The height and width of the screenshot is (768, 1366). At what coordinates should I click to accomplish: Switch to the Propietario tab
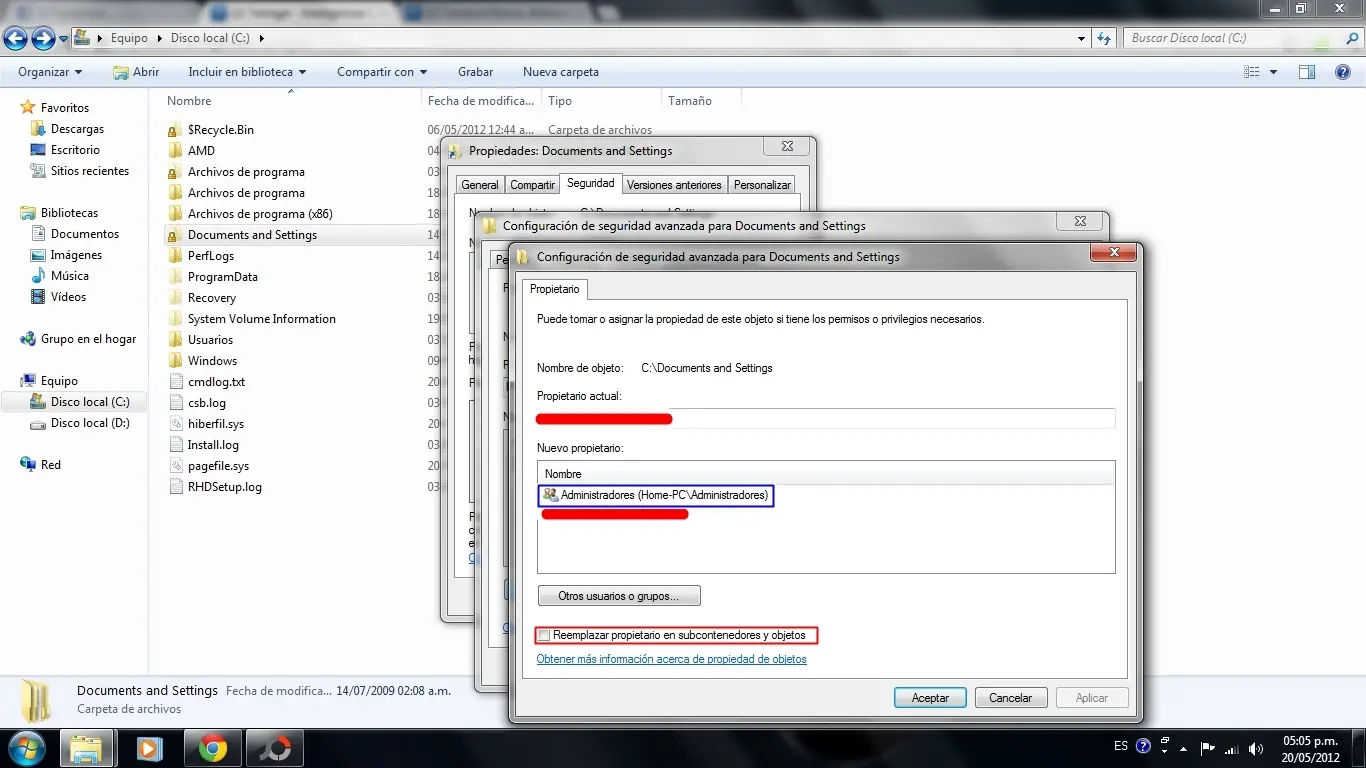pyautogui.click(x=554, y=289)
